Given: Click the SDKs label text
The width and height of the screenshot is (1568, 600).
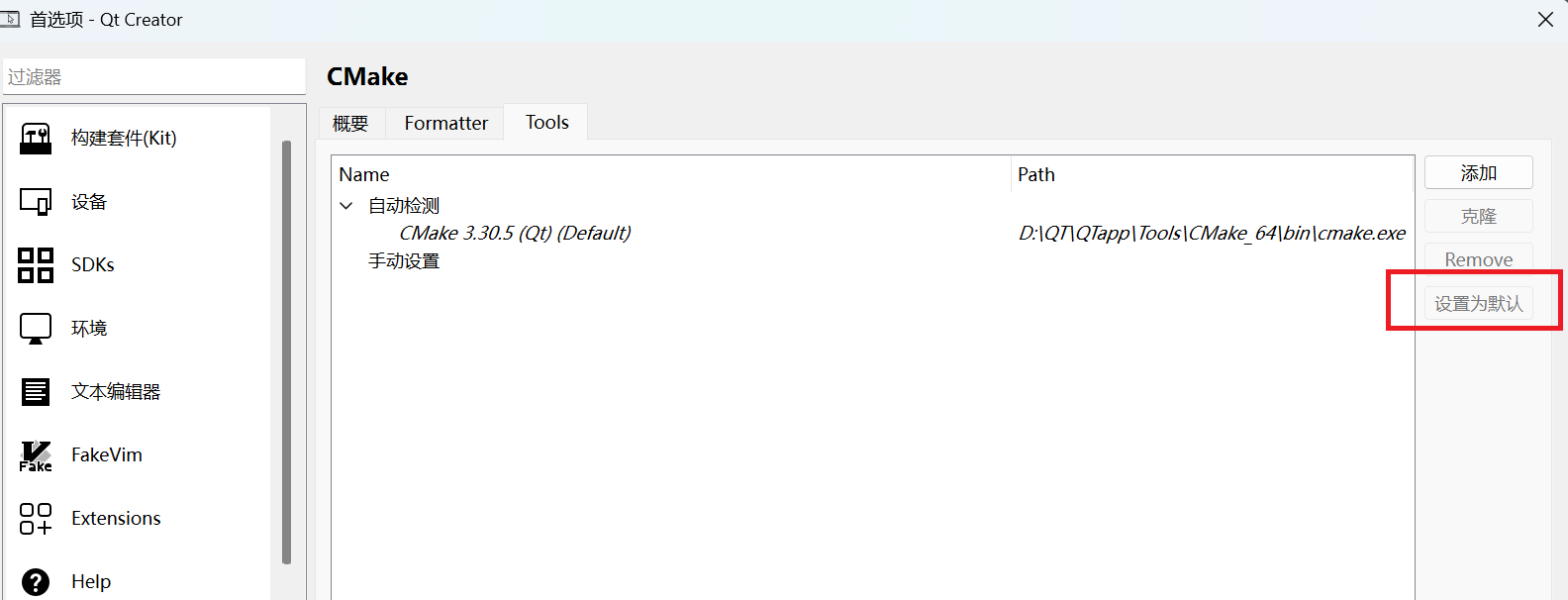Looking at the screenshot, I should tap(93, 265).
